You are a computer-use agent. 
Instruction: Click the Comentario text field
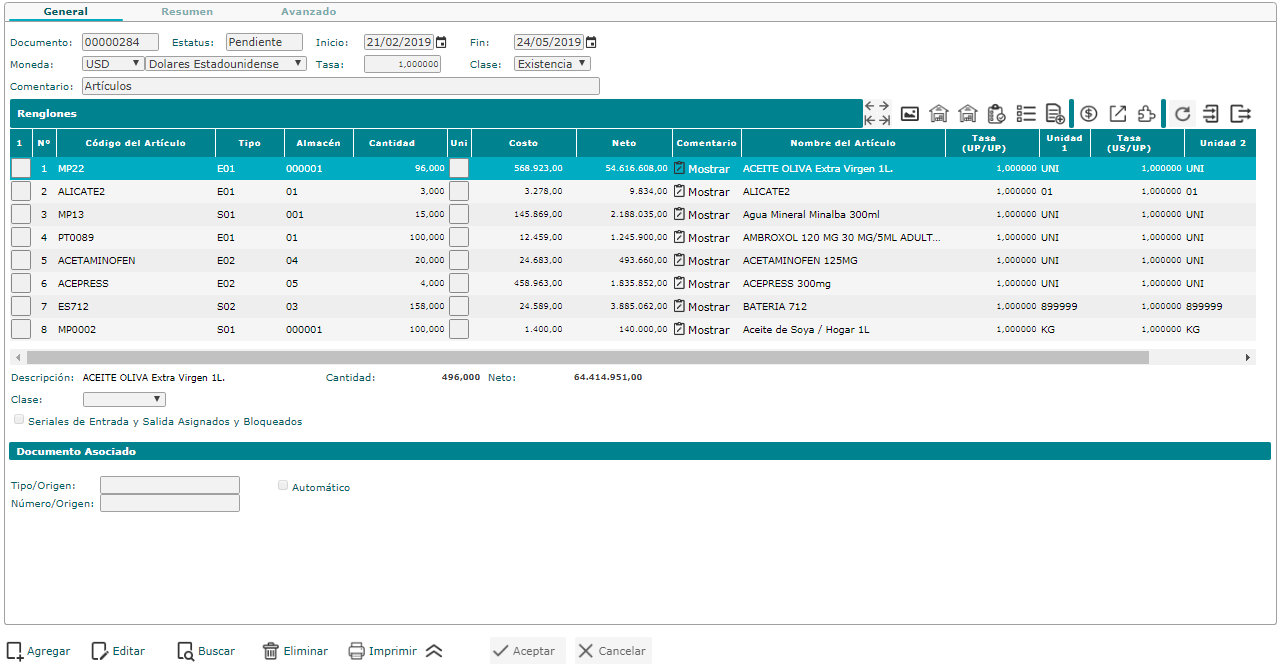(340, 87)
